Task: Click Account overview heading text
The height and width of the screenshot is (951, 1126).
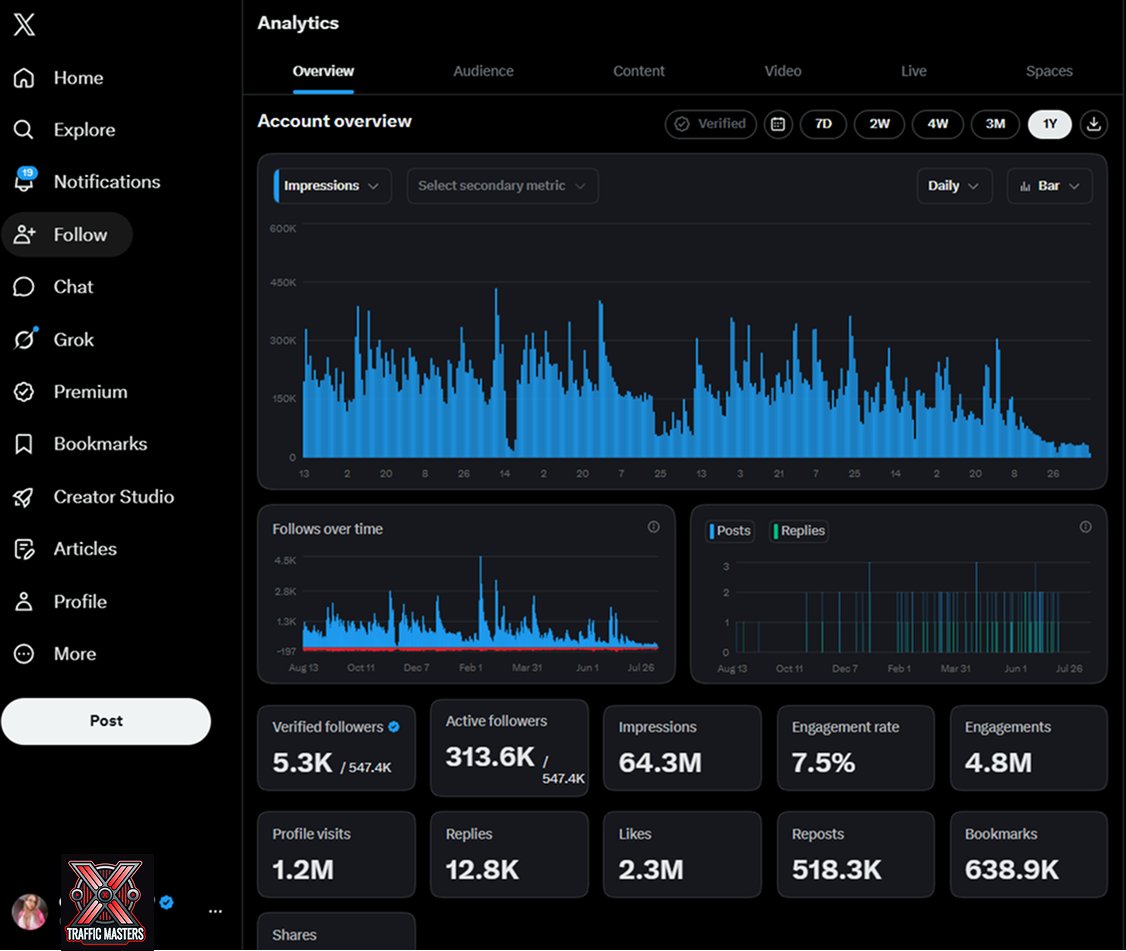Action: (335, 121)
